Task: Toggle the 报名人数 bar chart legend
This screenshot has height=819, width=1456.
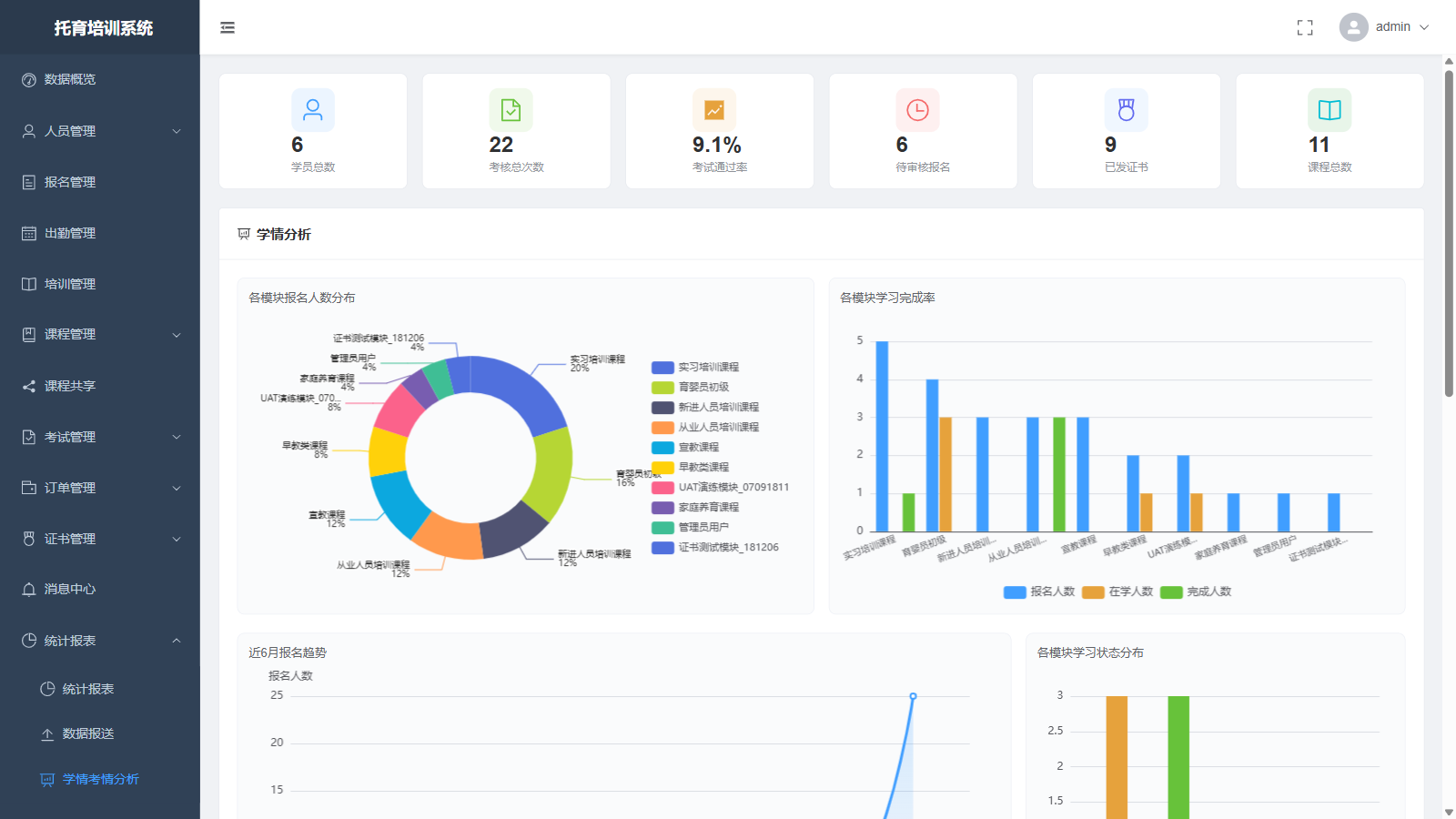Action: point(1039,592)
